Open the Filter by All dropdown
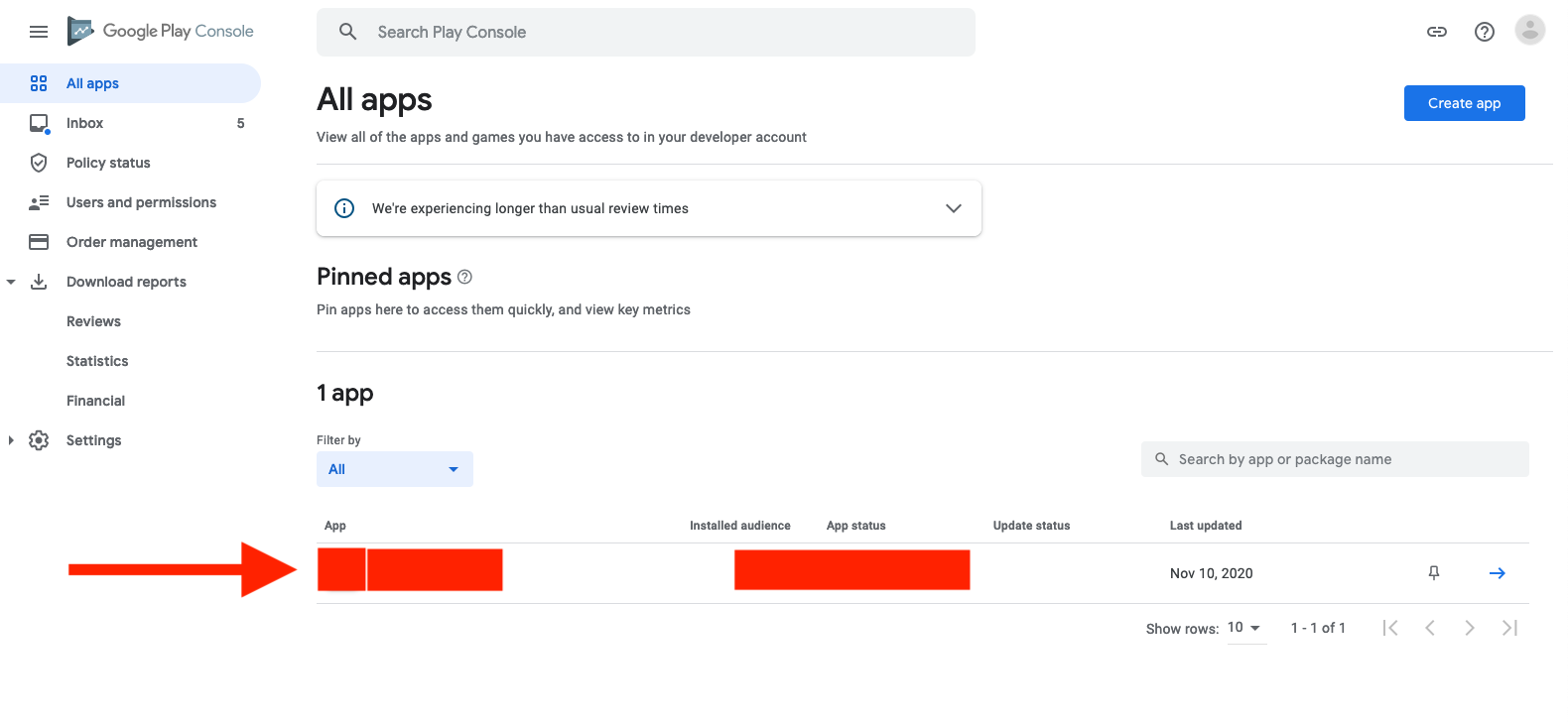 coord(394,469)
